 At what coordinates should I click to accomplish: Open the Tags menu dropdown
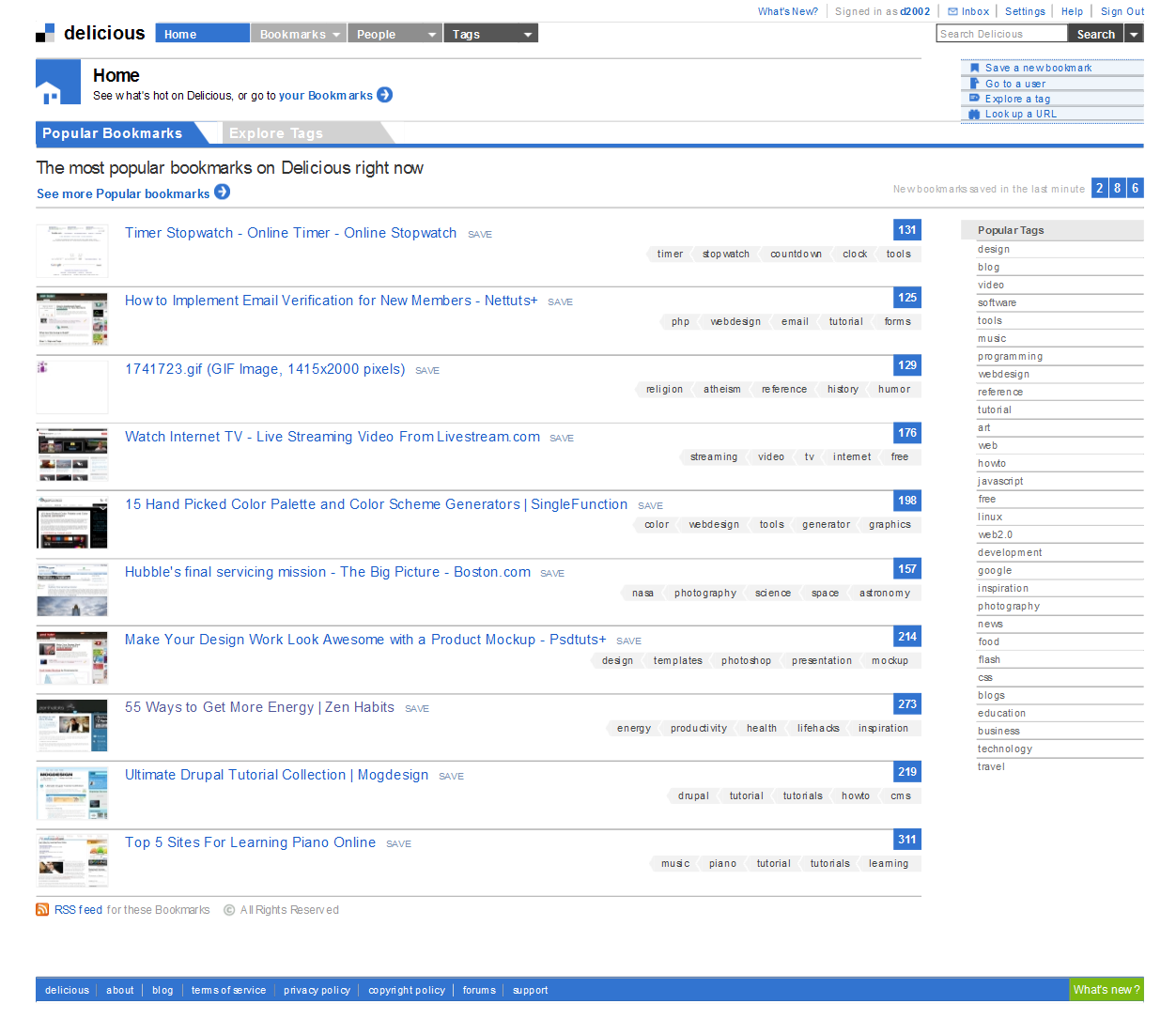(528, 35)
